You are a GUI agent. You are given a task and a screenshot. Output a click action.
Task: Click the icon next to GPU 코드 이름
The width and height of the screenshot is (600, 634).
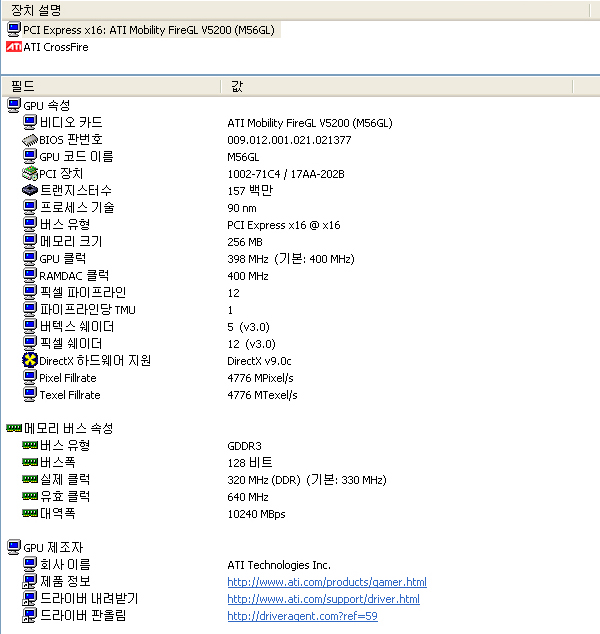pyautogui.click(x=30, y=156)
